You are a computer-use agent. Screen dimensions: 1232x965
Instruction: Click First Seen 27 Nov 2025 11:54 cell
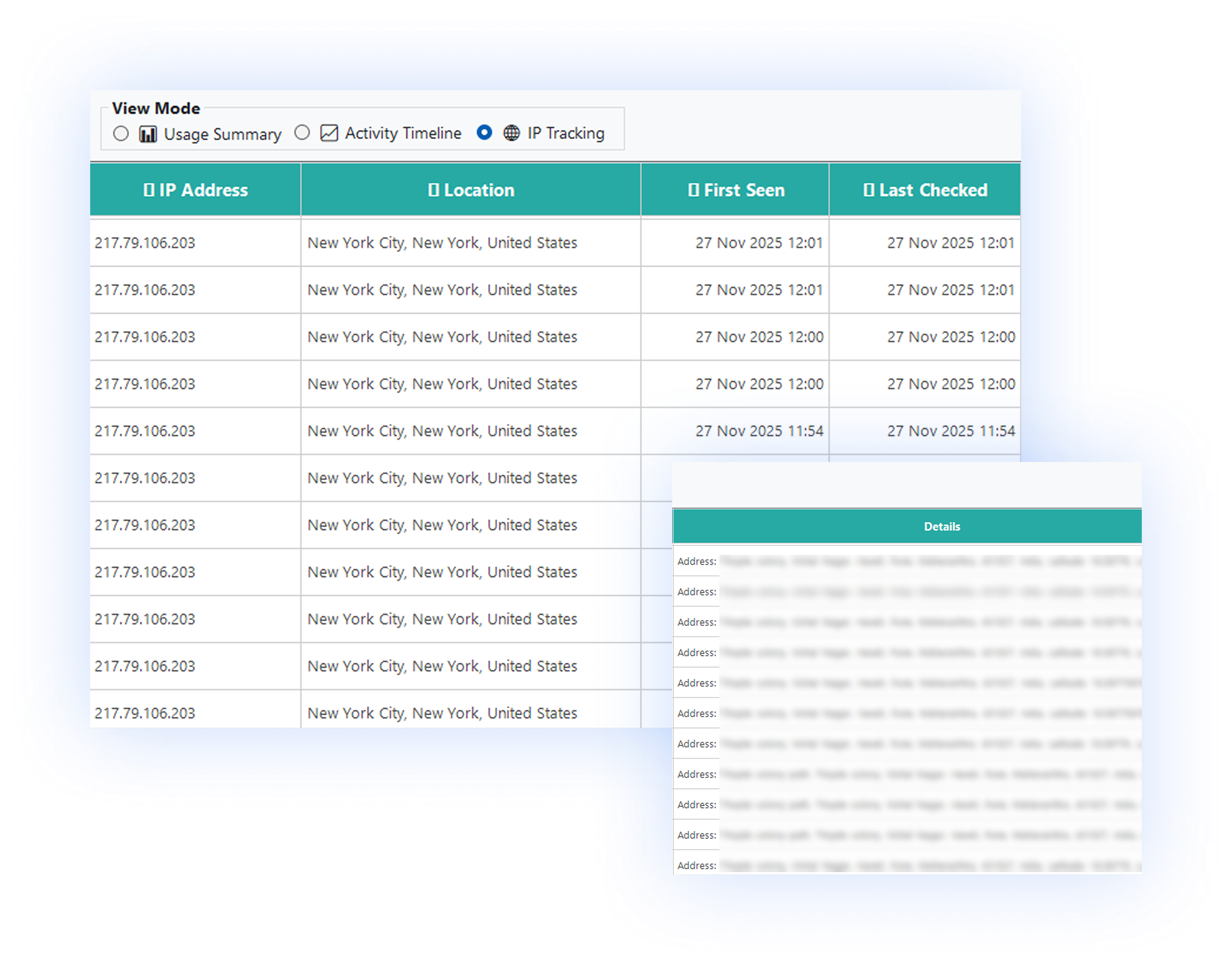tap(759, 431)
